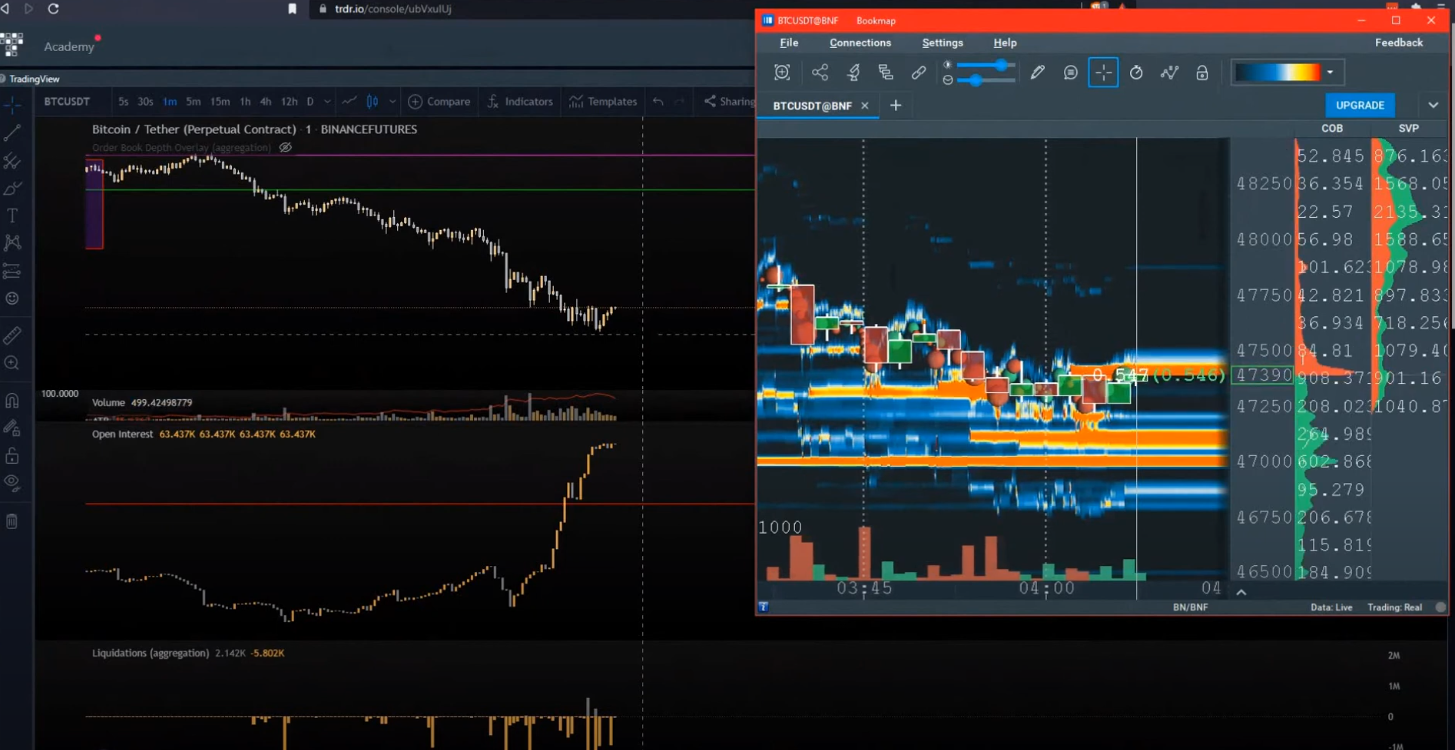Click undo arrow in chart toolbar
The image size is (1455, 750).
658,101
